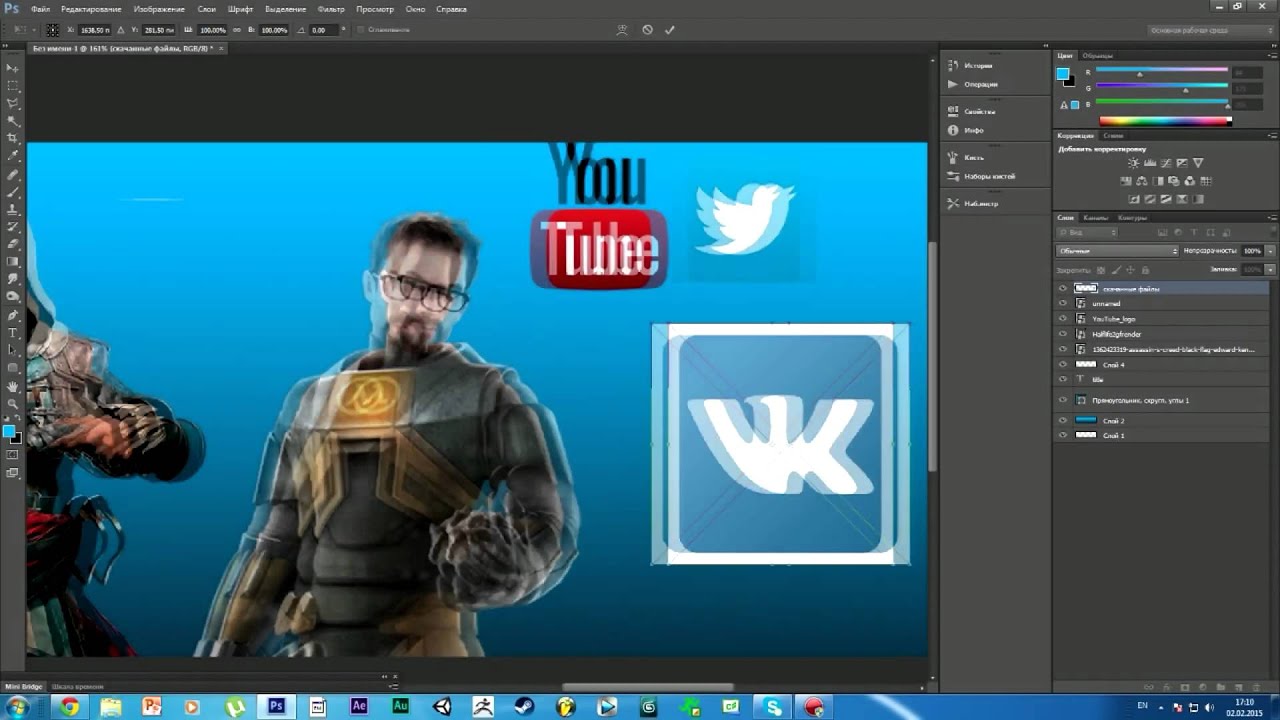Viewport: 1280px width, 720px height.
Task: Hide the 'Слой 1' layer
Action: pos(1063,436)
